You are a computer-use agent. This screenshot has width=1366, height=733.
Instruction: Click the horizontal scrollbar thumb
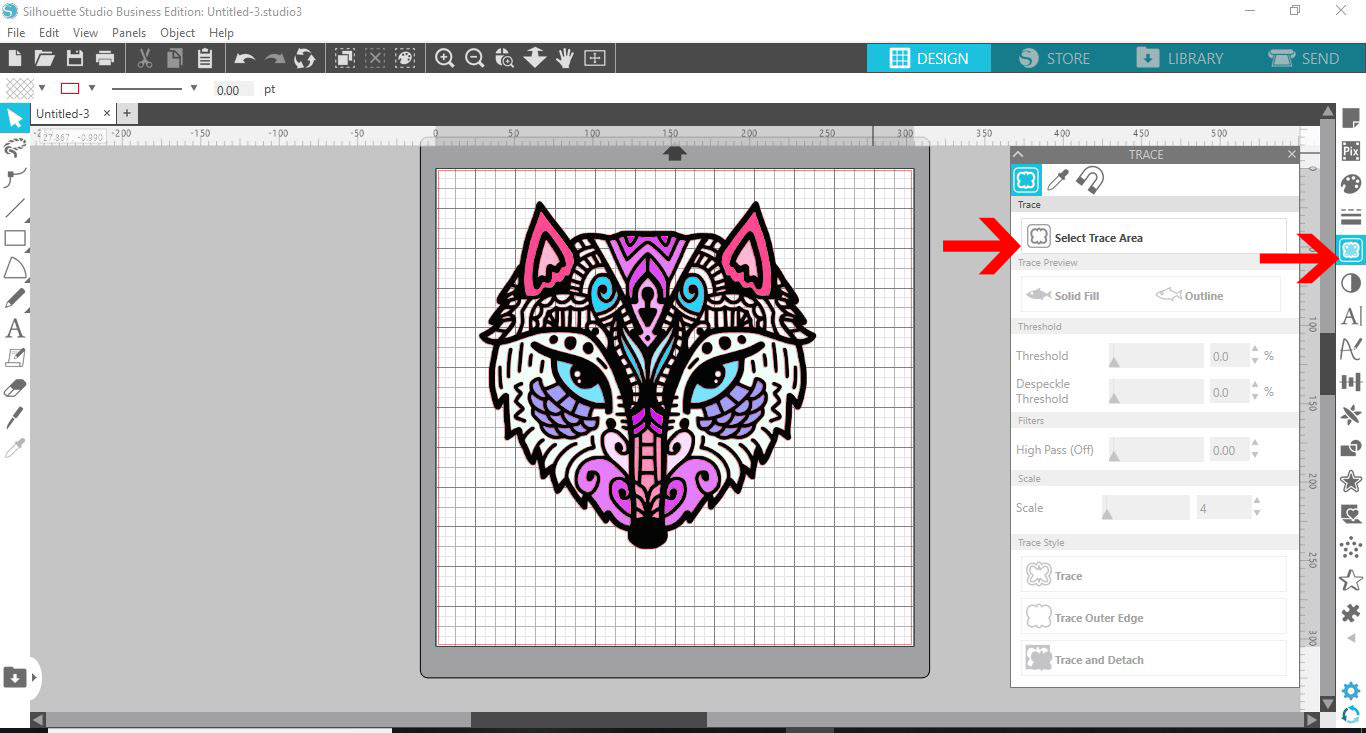[x=589, y=719]
